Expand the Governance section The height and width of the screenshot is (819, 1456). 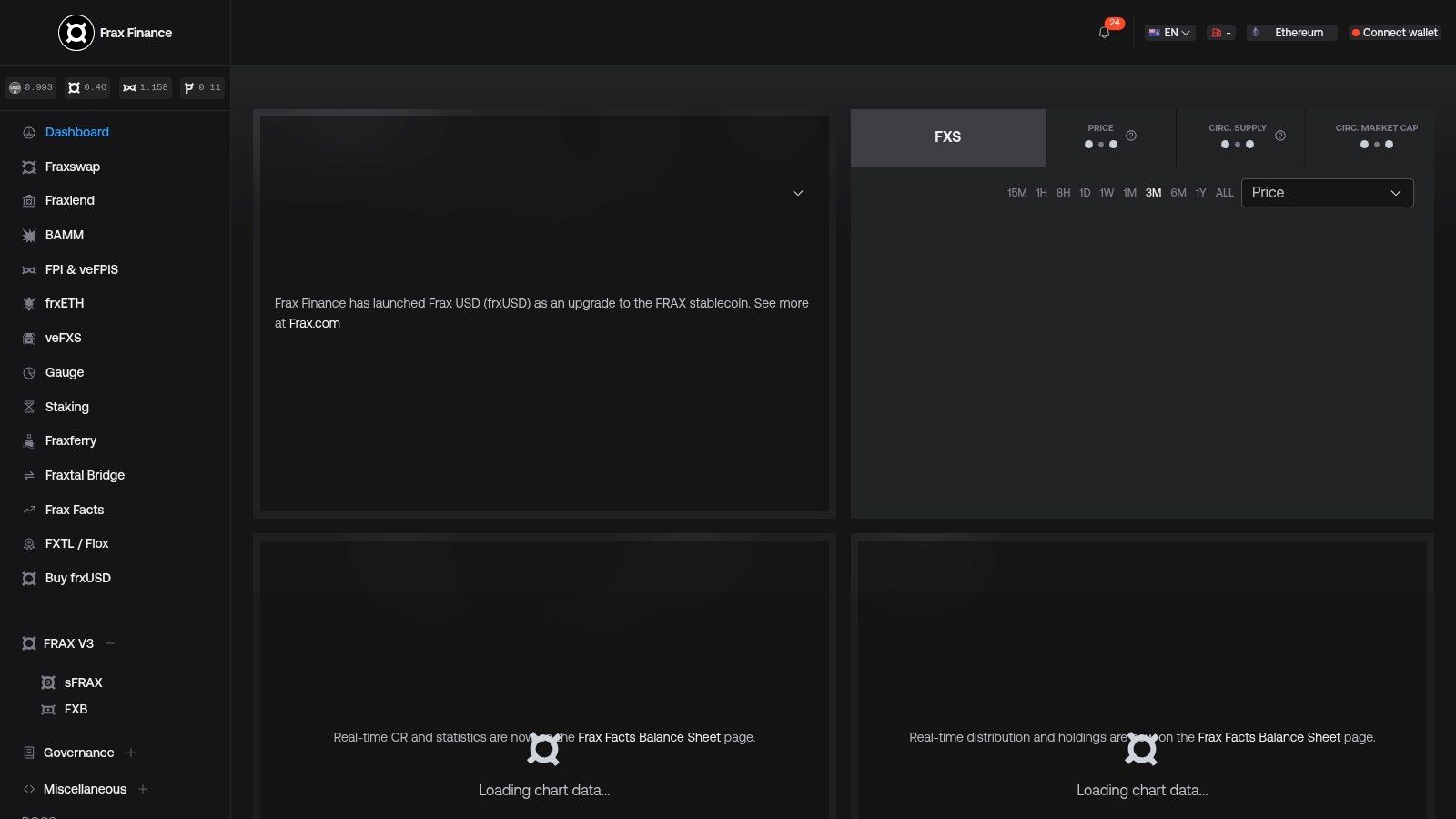(131, 753)
